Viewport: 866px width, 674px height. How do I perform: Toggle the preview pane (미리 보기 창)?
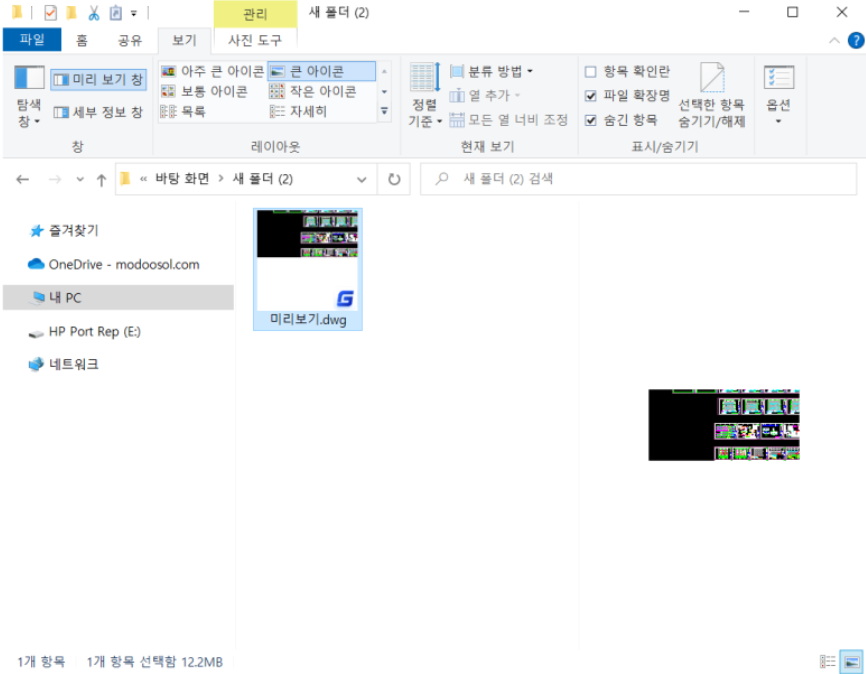(99, 80)
